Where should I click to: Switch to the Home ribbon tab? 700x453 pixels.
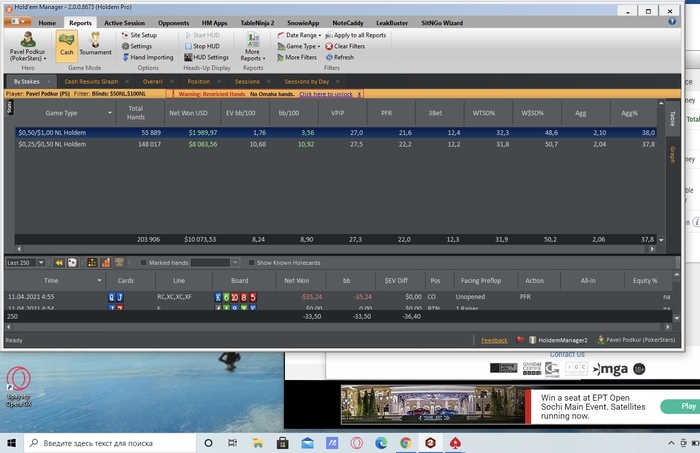pyautogui.click(x=47, y=23)
